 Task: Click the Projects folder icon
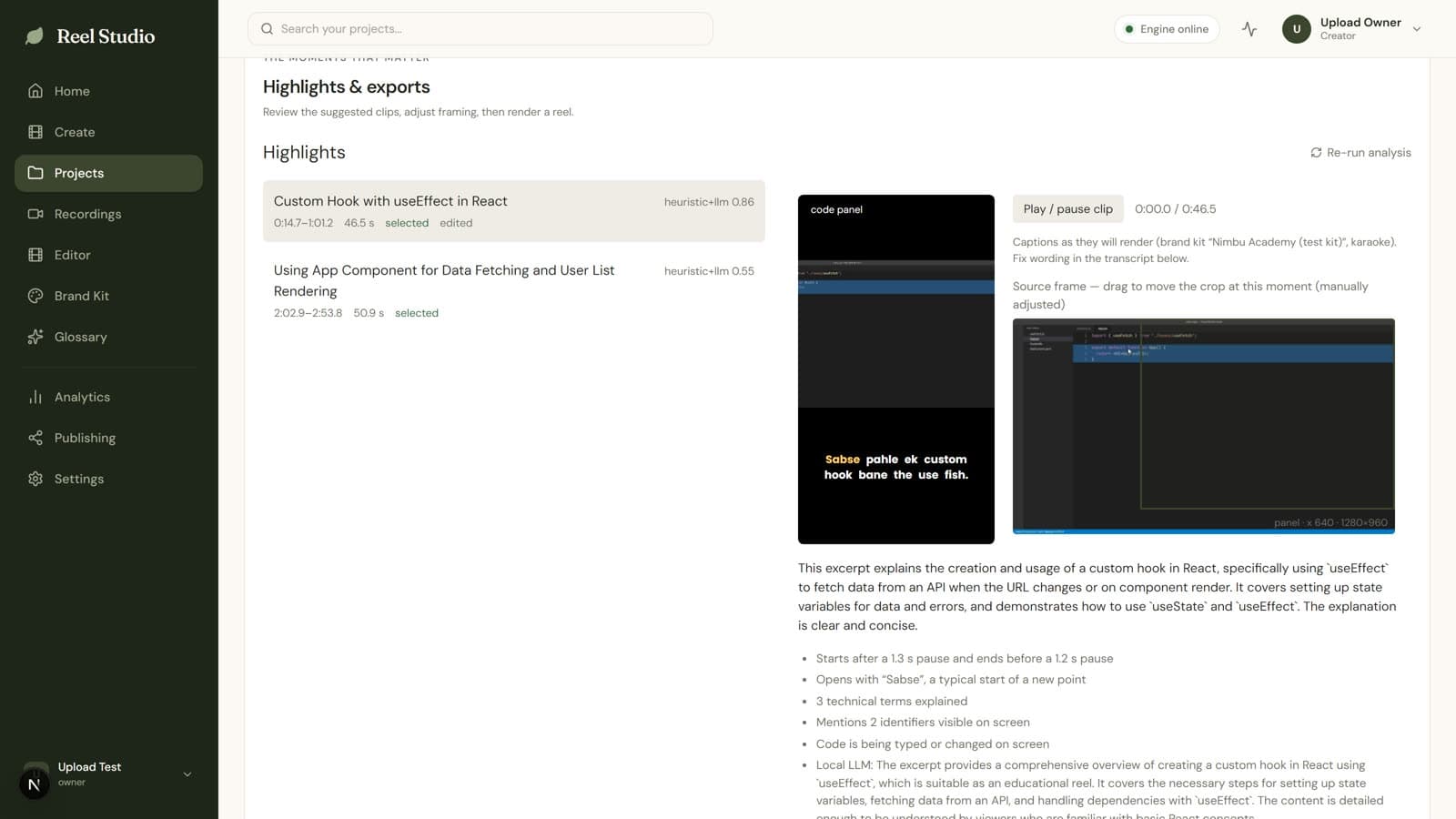click(x=35, y=173)
